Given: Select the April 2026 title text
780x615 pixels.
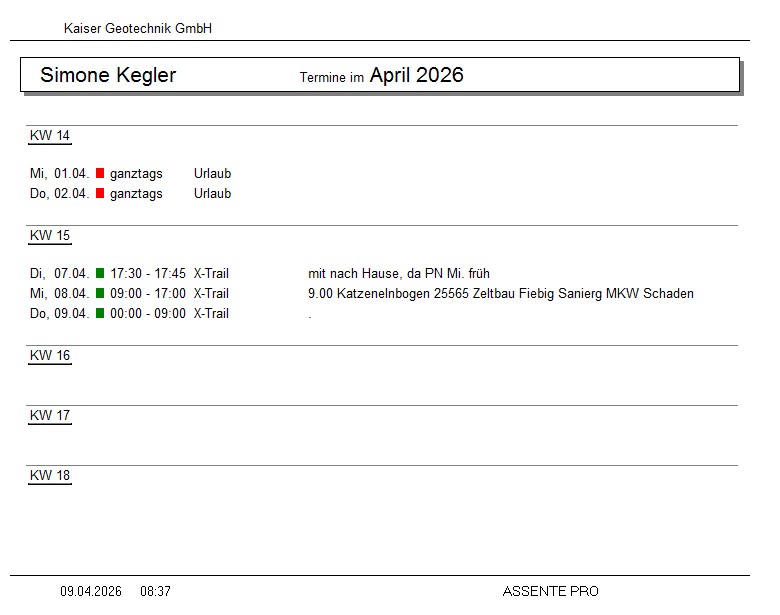Looking at the screenshot, I should (x=416, y=76).
